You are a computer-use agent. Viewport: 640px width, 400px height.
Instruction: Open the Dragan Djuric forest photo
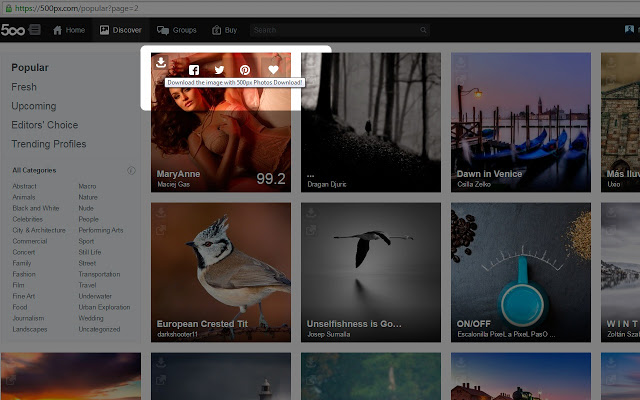(x=371, y=122)
